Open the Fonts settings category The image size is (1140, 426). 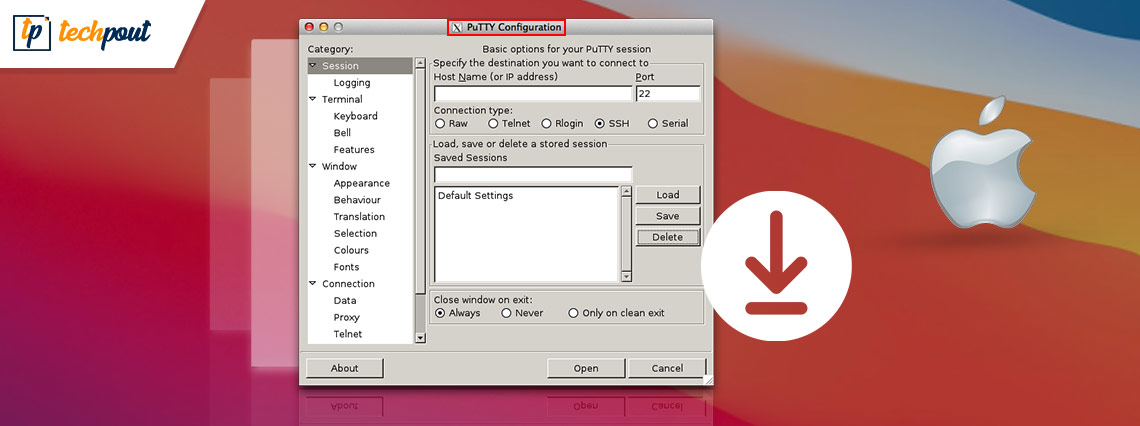pos(346,267)
